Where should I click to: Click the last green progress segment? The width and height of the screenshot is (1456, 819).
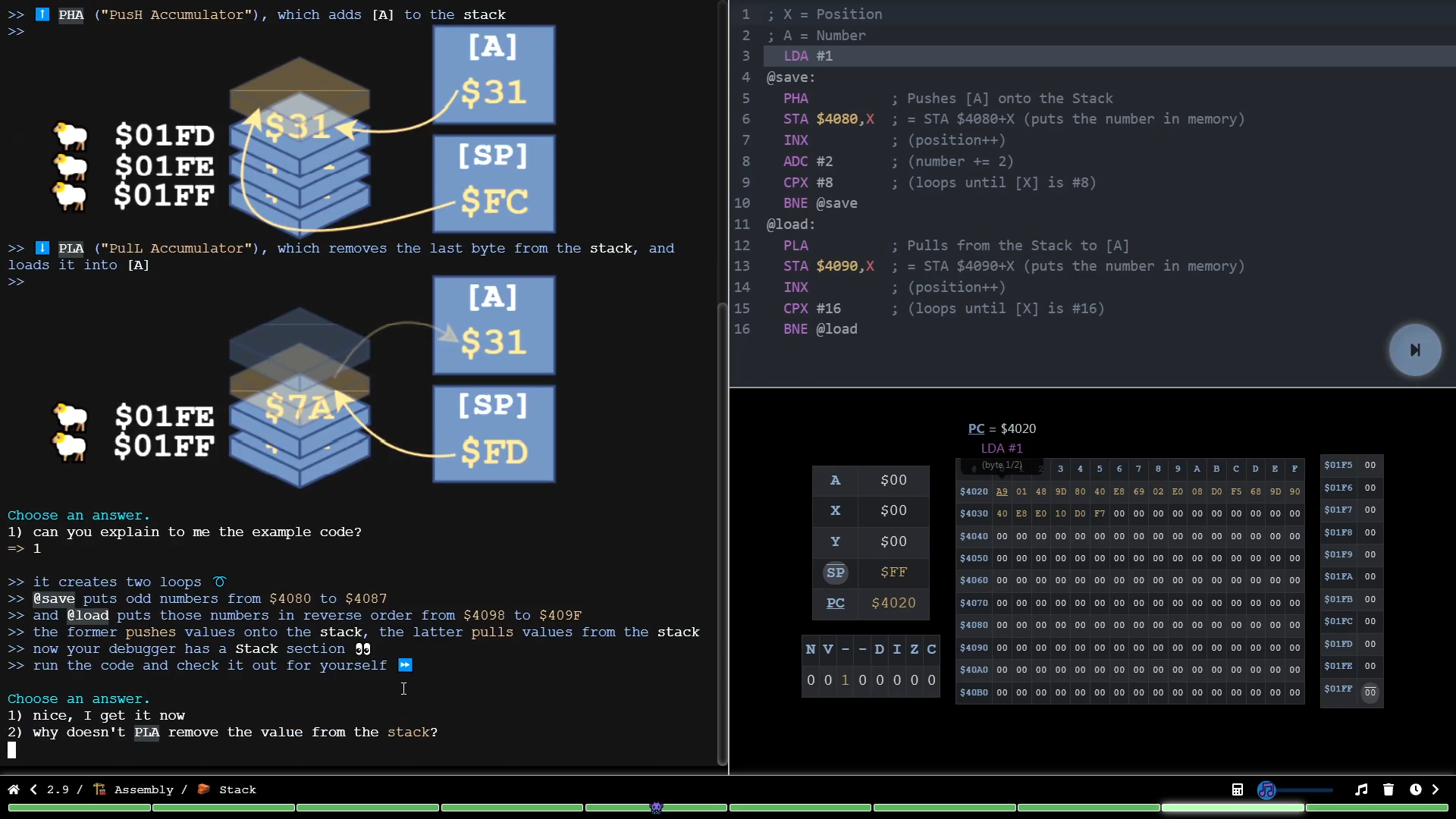click(x=1376, y=808)
